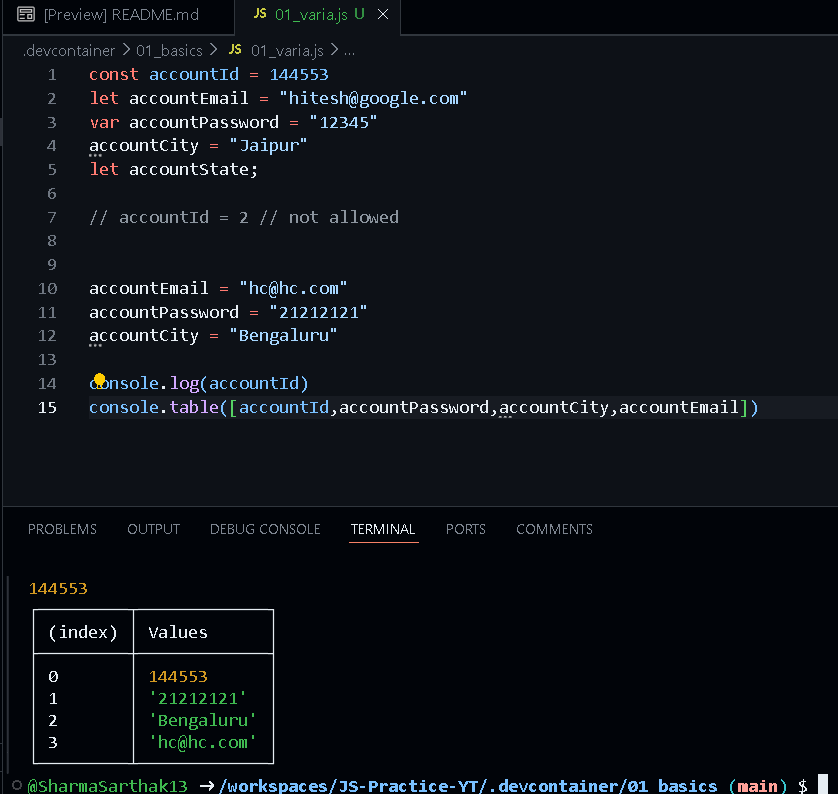Click the '(index)' table header in the terminal
The image size is (838, 794).
[83, 633]
